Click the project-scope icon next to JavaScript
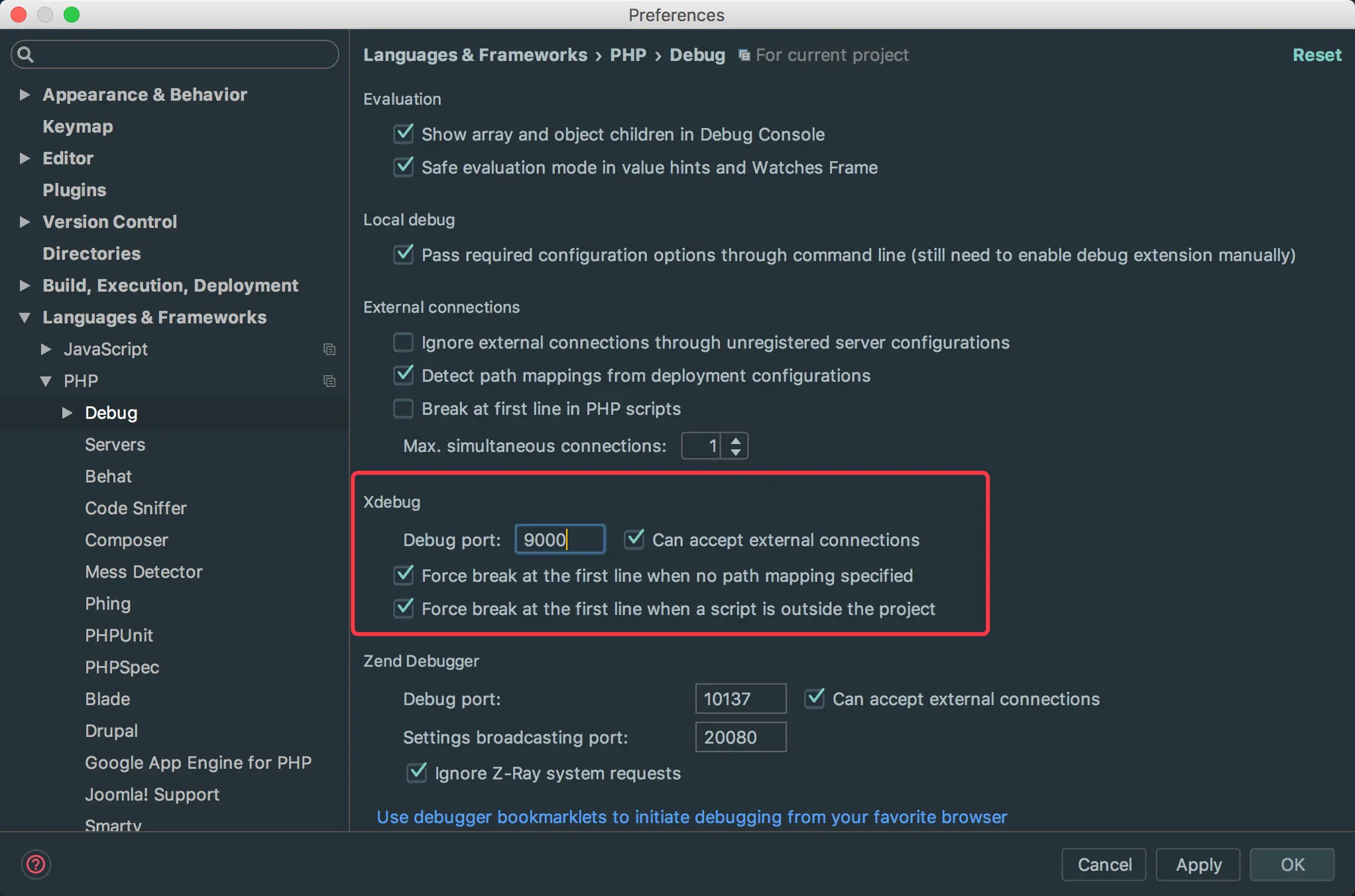This screenshot has width=1355, height=896. [x=329, y=349]
